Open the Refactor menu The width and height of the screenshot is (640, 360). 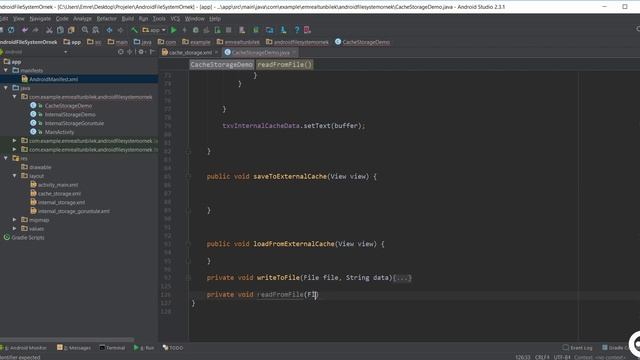point(107,19)
